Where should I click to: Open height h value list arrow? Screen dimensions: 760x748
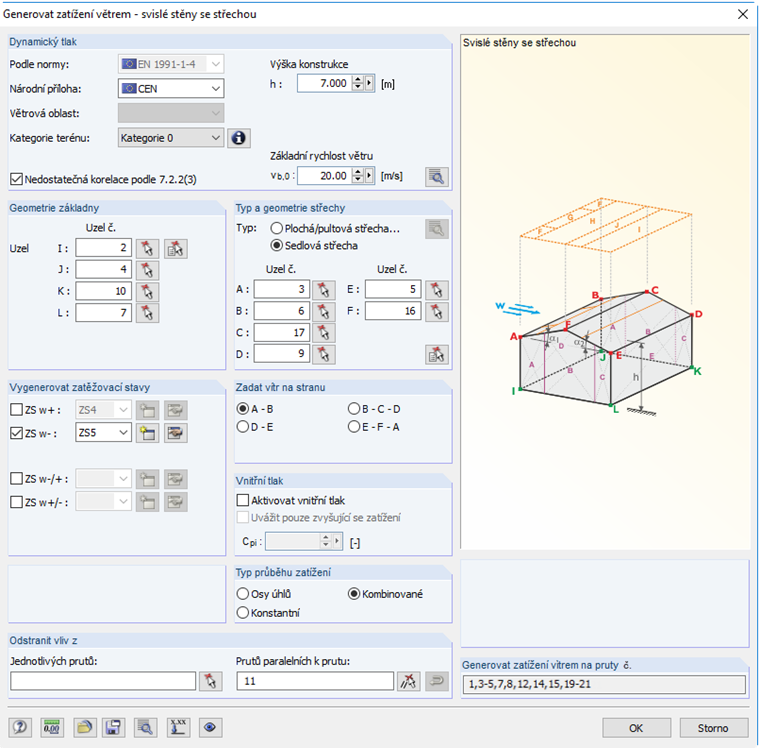(369, 83)
